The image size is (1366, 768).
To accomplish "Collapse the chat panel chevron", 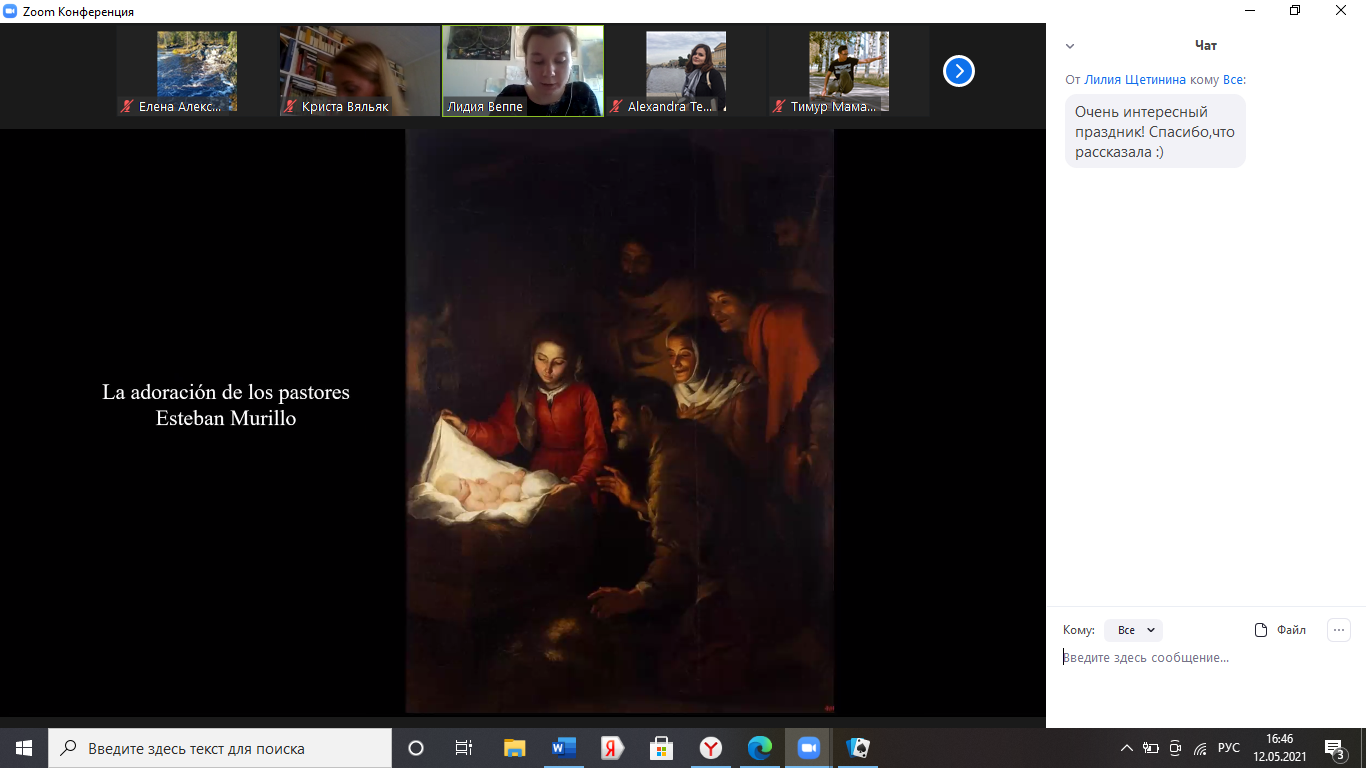I will 1070,46.
